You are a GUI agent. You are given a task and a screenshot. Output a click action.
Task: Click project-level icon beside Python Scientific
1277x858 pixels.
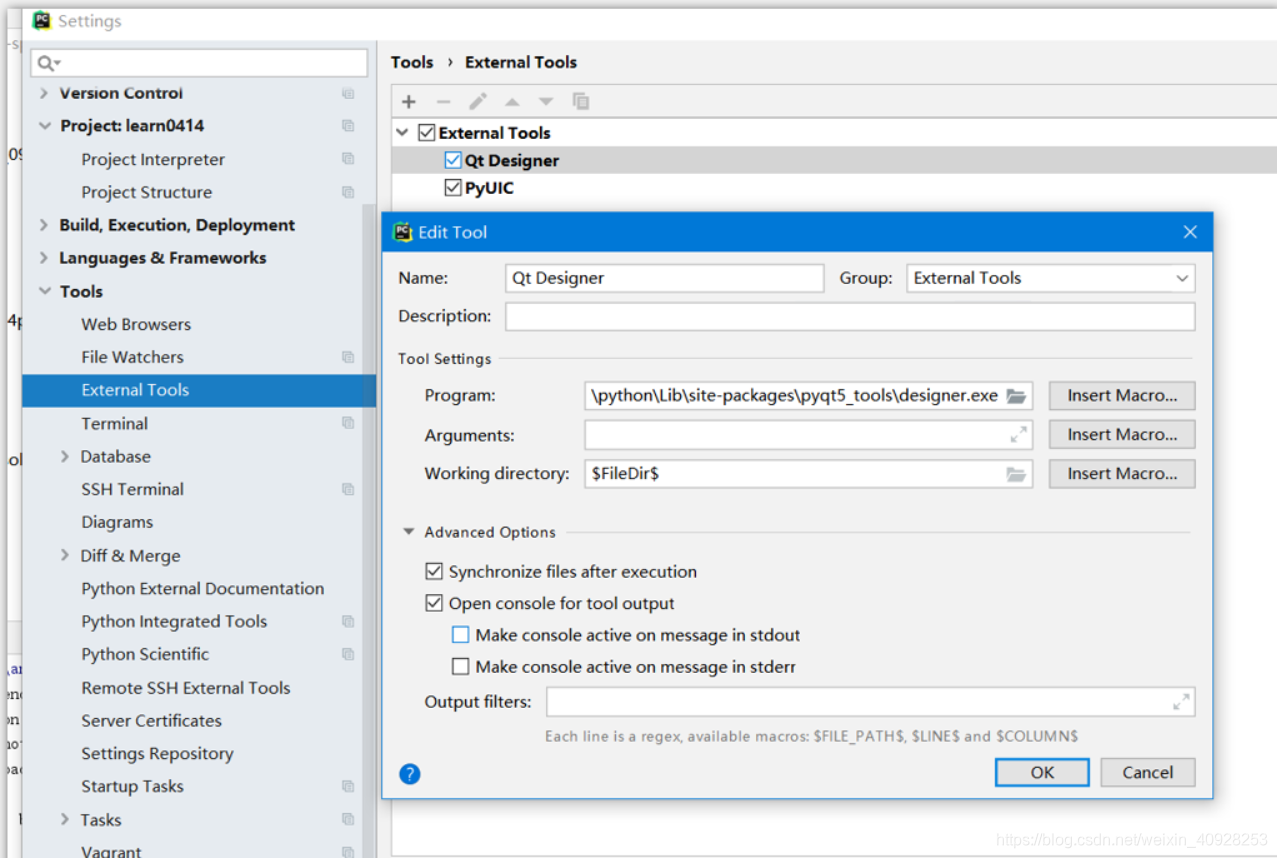click(348, 654)
